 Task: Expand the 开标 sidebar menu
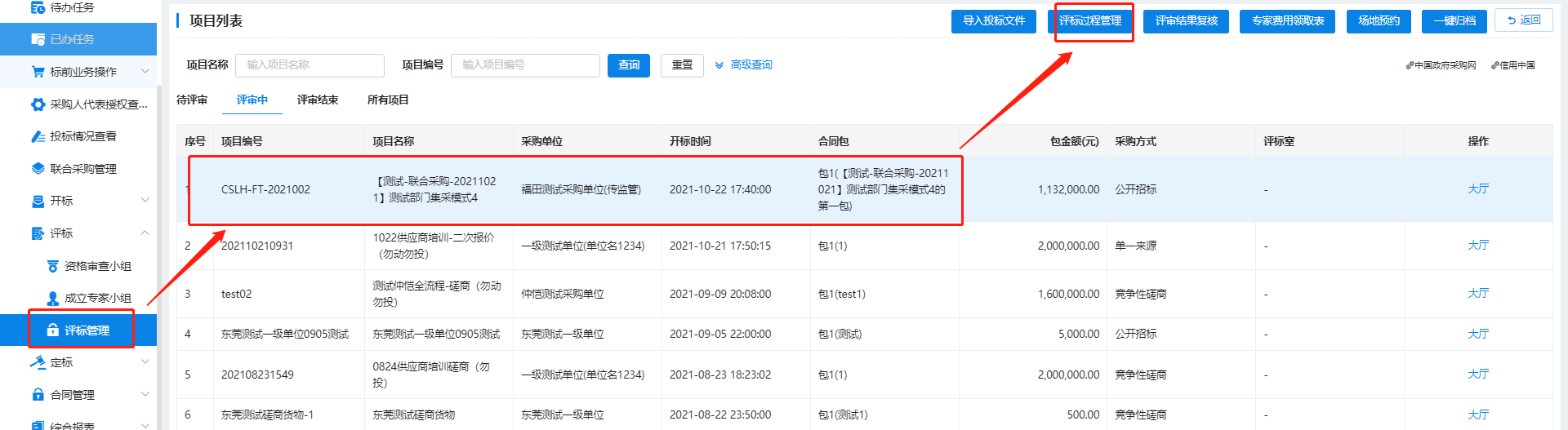coord(145,201)
